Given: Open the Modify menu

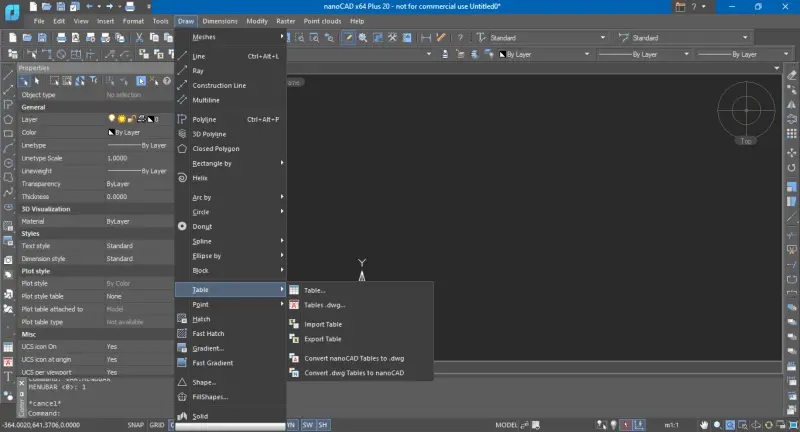Looking at the screenshot, I should pyautogui.click(x=257, y=21).
